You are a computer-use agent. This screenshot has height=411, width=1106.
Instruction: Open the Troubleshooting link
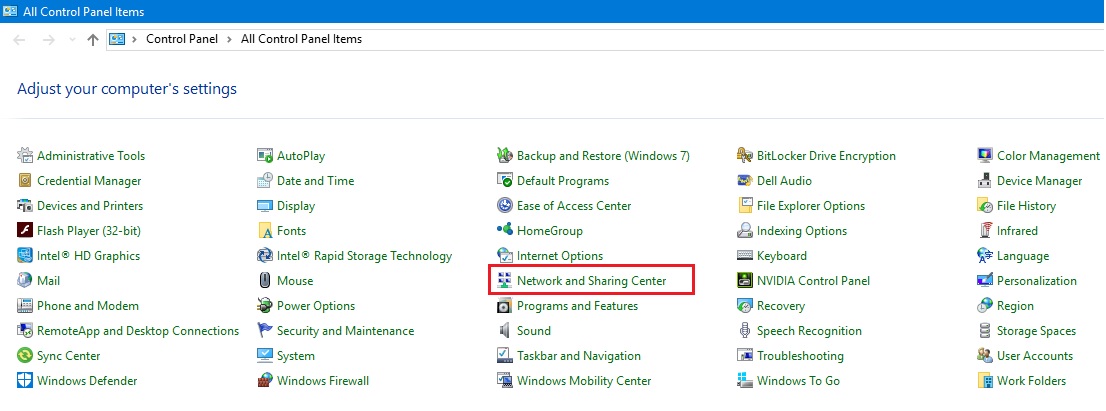[x=800, y=356]
